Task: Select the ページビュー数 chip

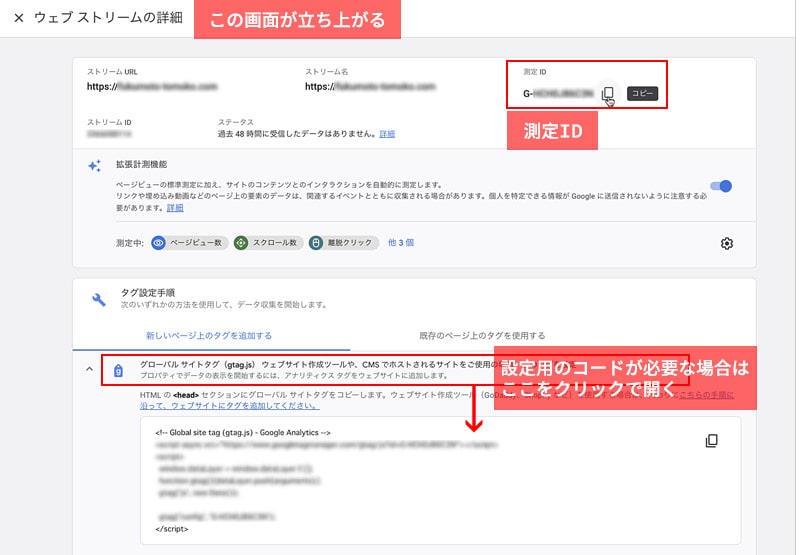Action: 189,243
